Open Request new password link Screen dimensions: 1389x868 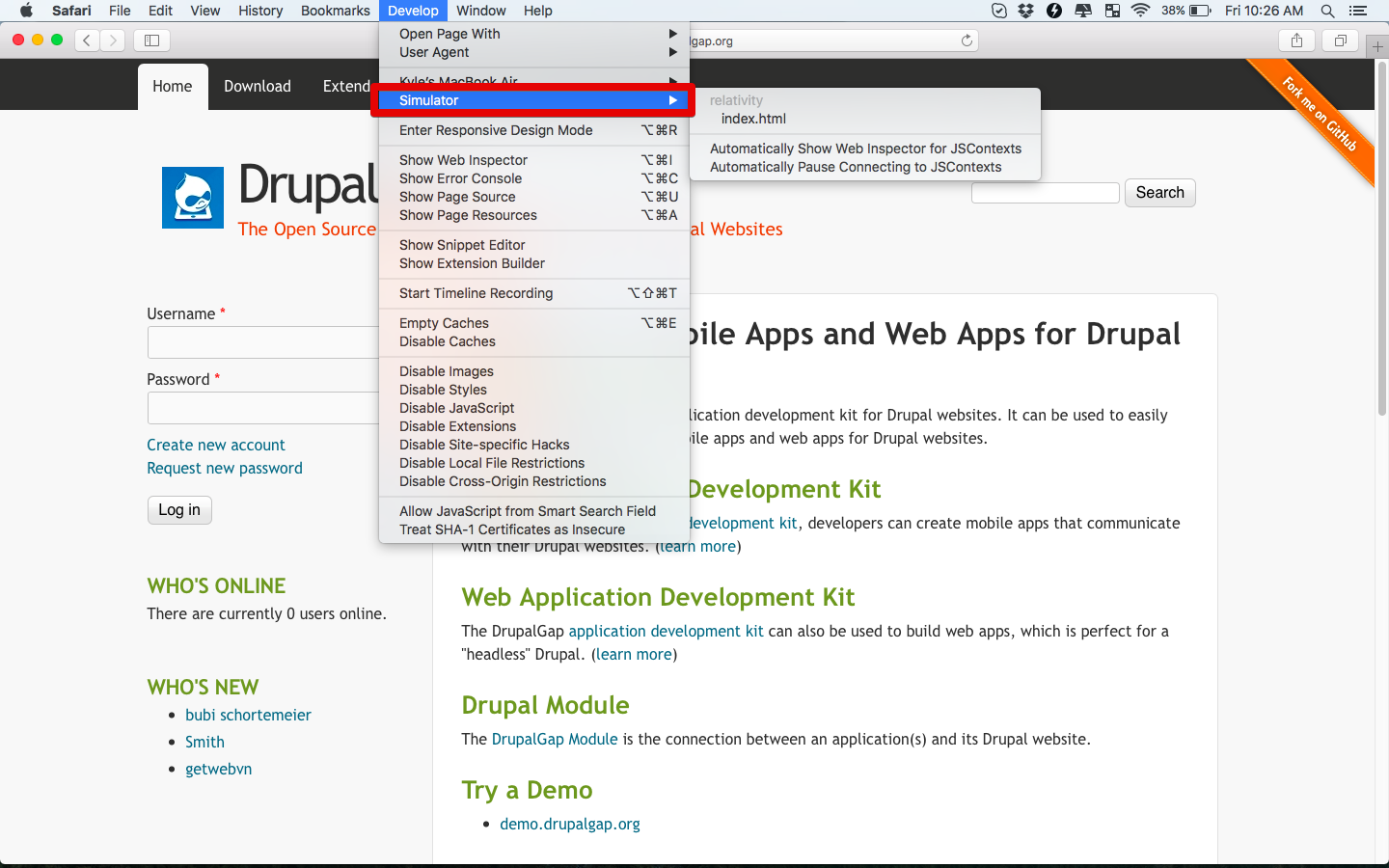[225, 468]
